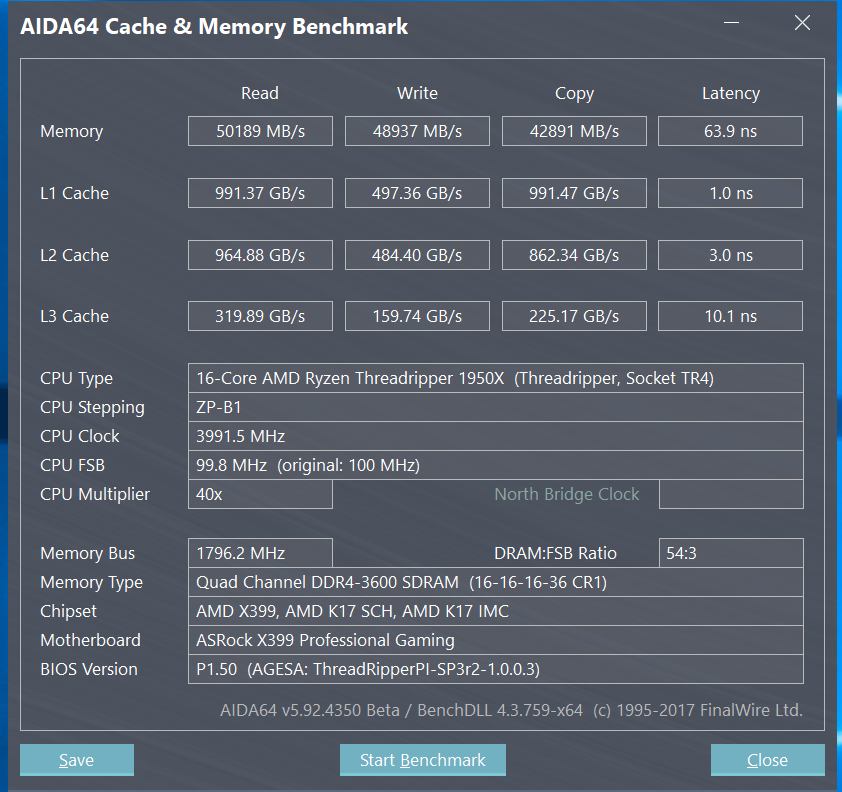
Task: Click the L1 Cache Copy 991.47 GB/s field
Action: click(x=574, y=193)
